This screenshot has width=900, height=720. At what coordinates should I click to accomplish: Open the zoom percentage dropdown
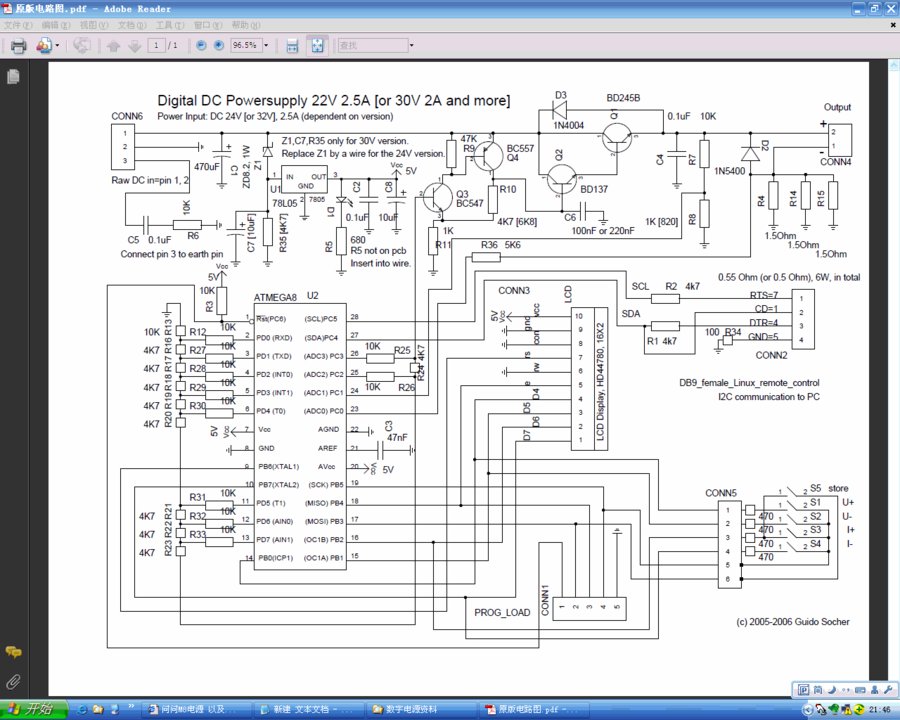[x=265, y=45]
